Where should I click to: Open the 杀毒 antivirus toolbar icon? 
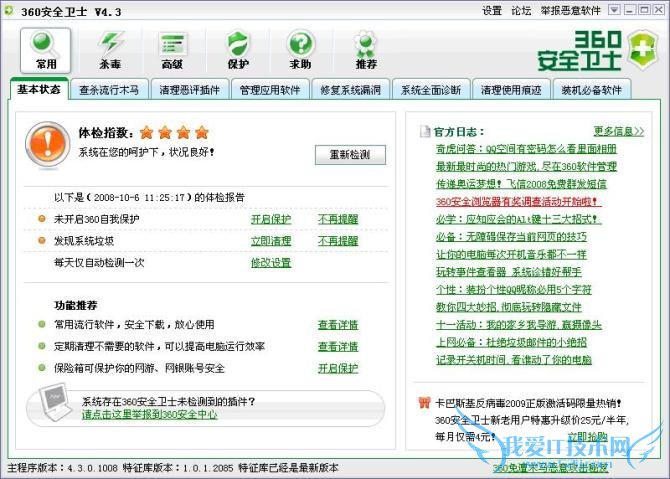pyautogui.click(x=110, y=48)
